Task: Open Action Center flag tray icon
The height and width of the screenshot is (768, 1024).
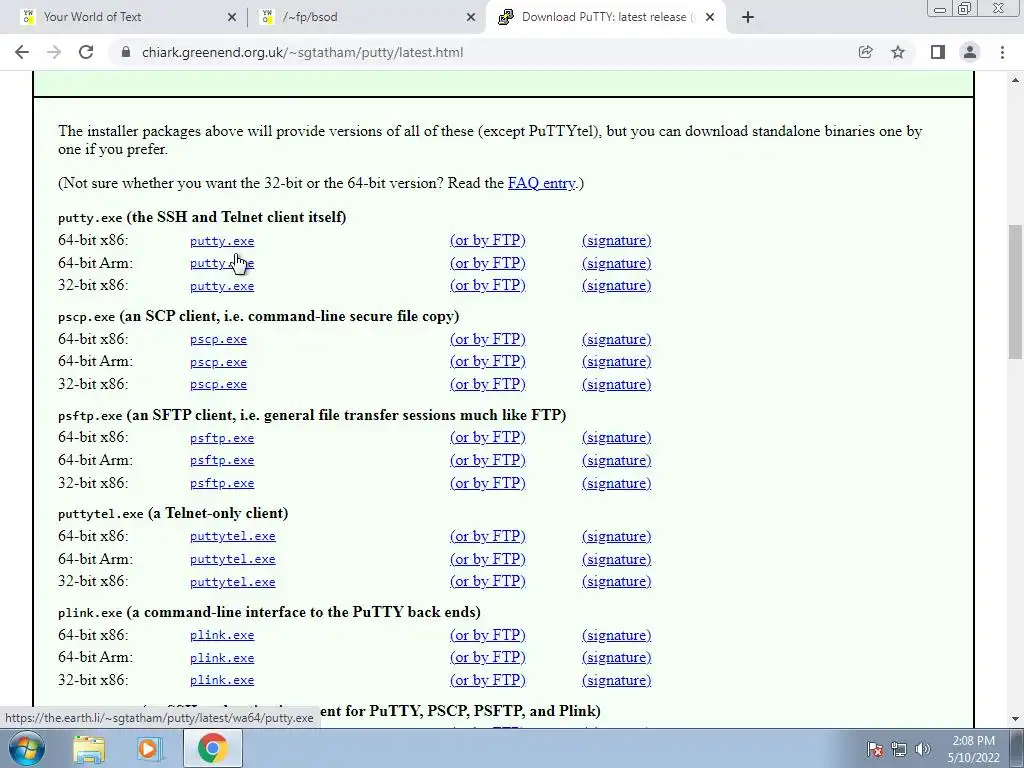Action: coord(875,749)
